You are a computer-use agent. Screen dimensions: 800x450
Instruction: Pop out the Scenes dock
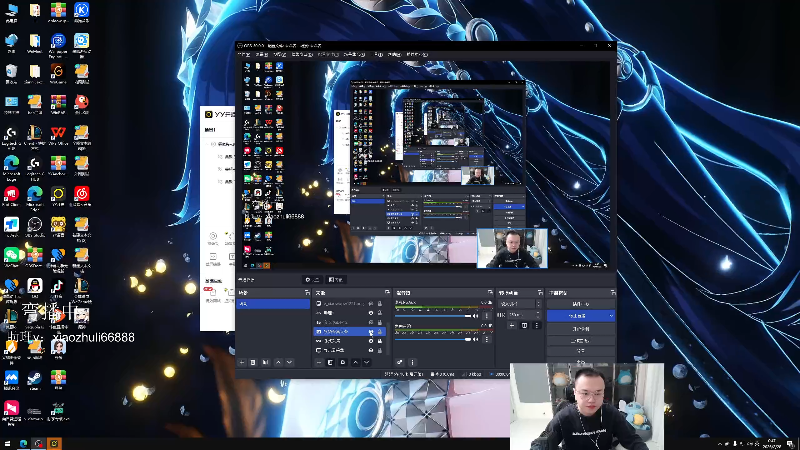click(x=307, y=292)
